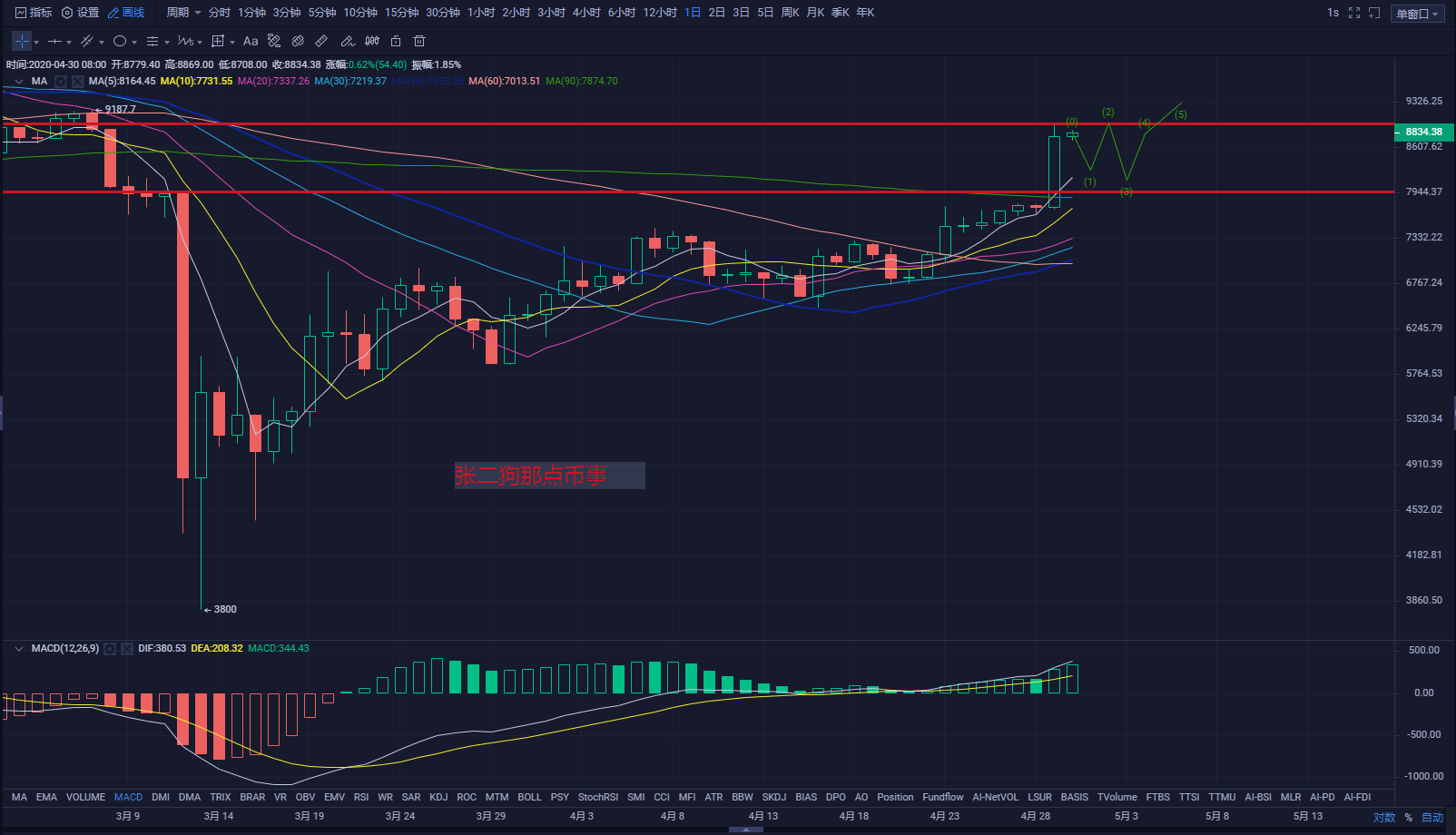Toggle the hide drawings eye icon

coord(298,41)
